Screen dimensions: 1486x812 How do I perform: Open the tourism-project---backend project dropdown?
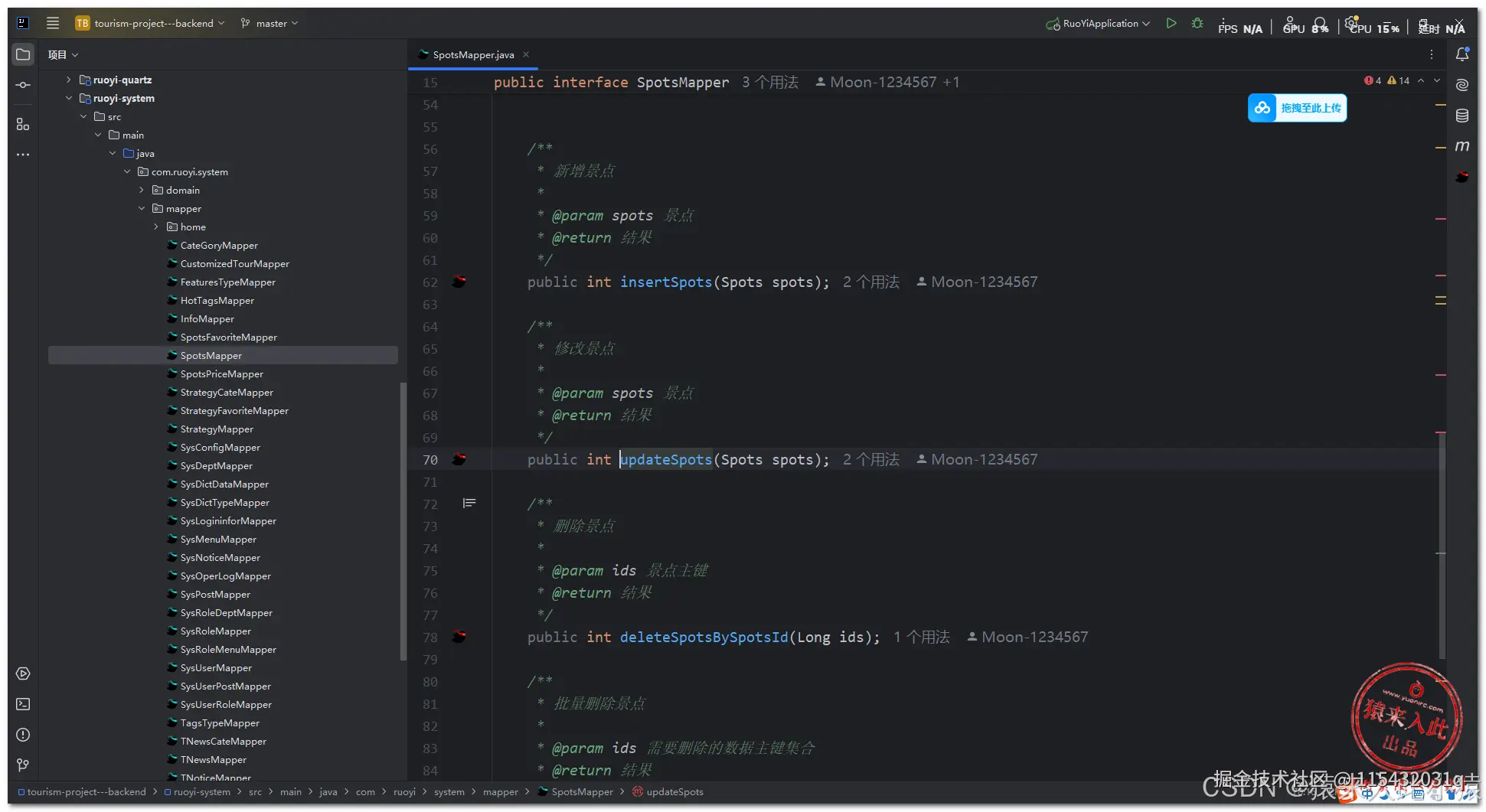151,23
